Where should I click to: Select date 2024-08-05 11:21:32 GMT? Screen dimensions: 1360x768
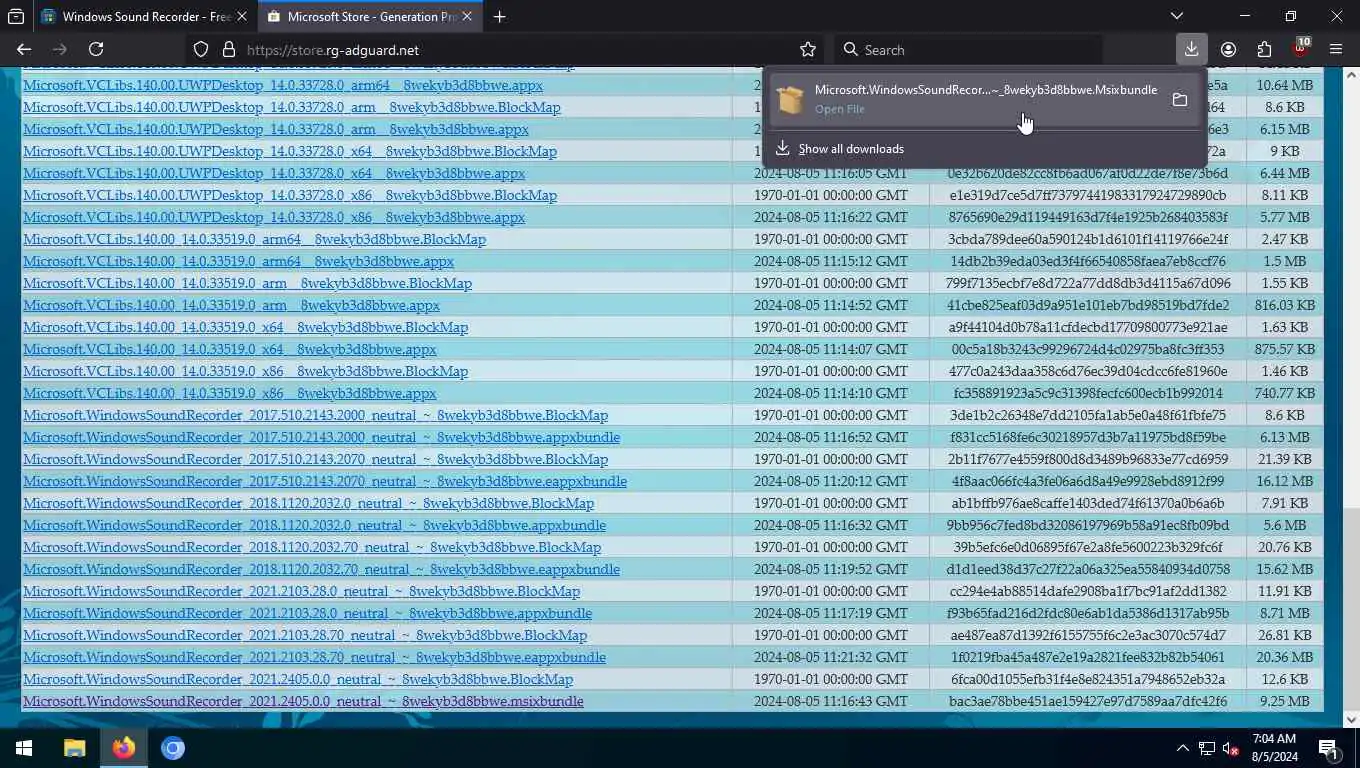click(830, 657)
